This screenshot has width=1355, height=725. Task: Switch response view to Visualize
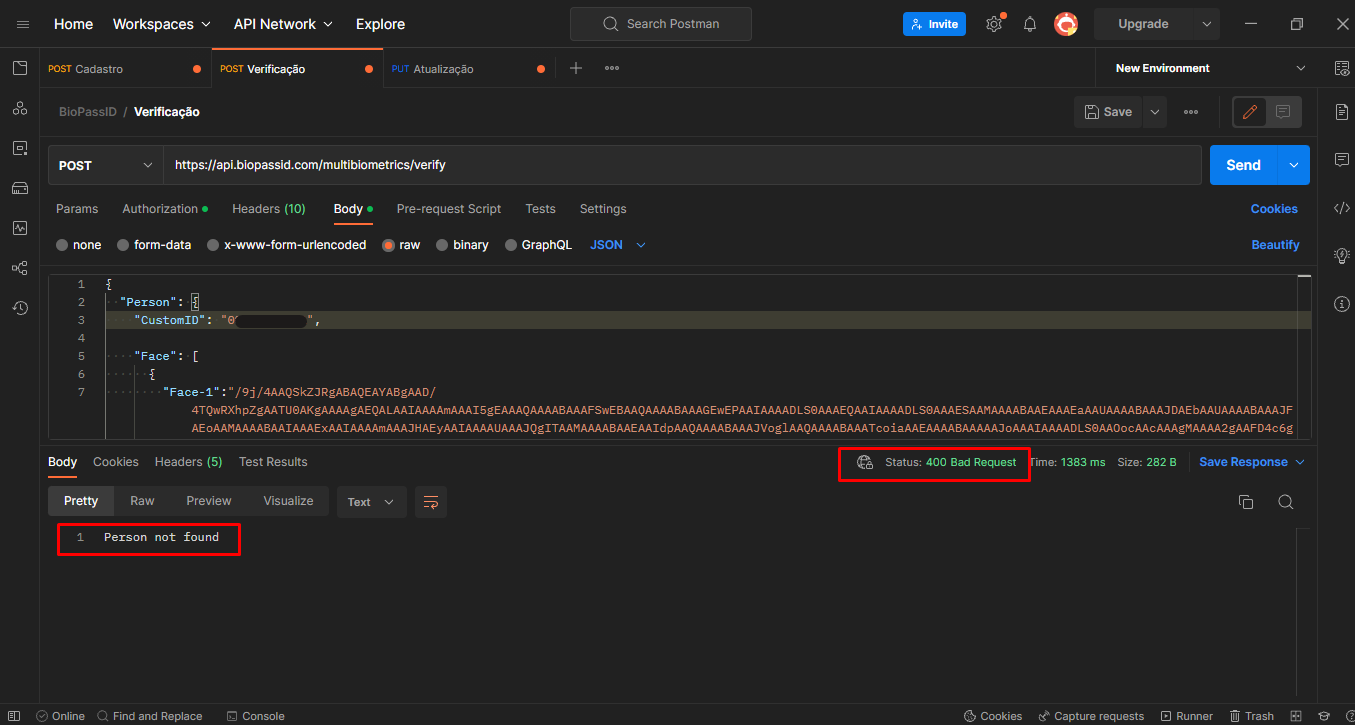coord(288,501)
